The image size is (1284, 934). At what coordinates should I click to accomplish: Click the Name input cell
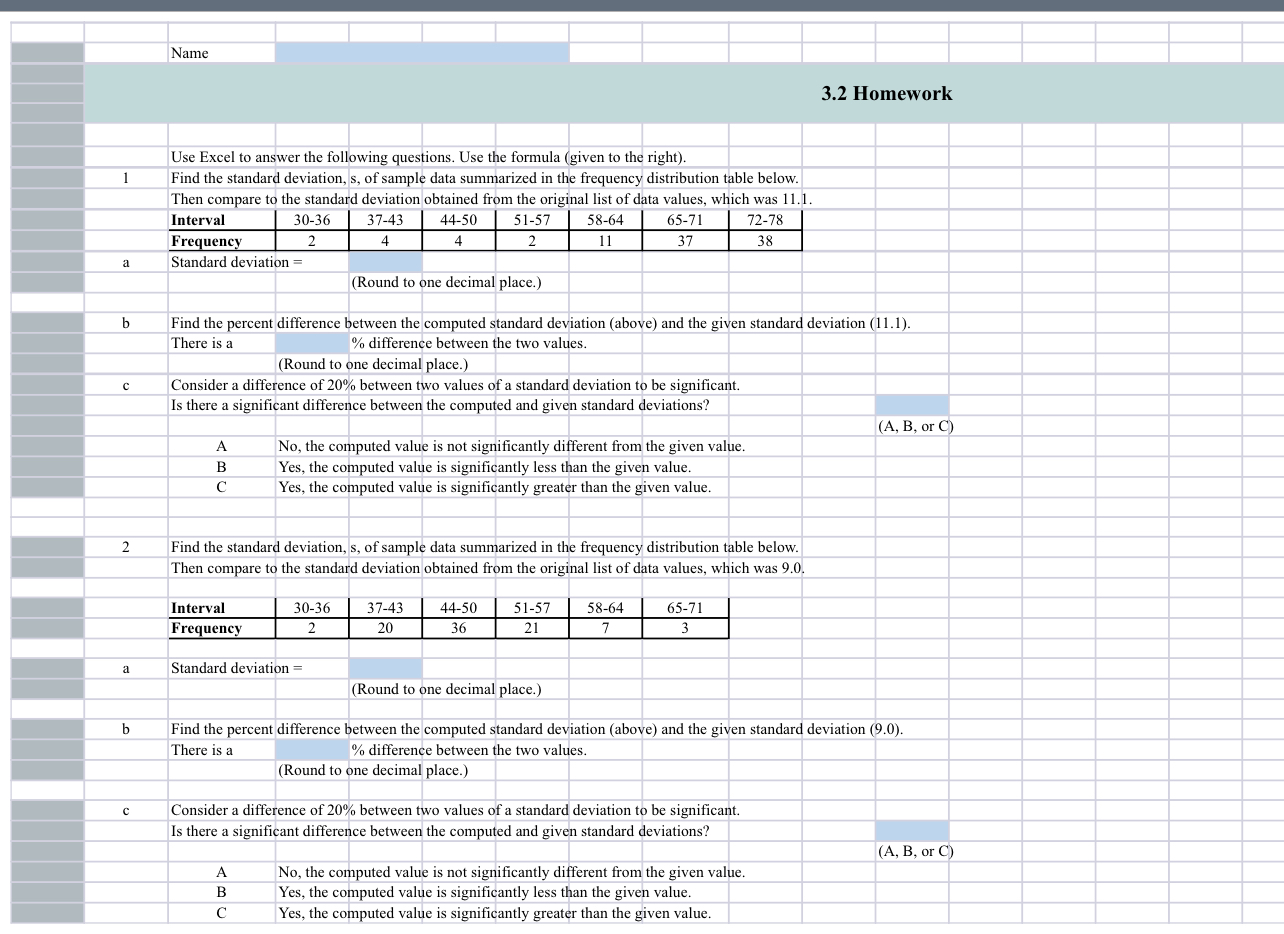[x=420, y=53]
